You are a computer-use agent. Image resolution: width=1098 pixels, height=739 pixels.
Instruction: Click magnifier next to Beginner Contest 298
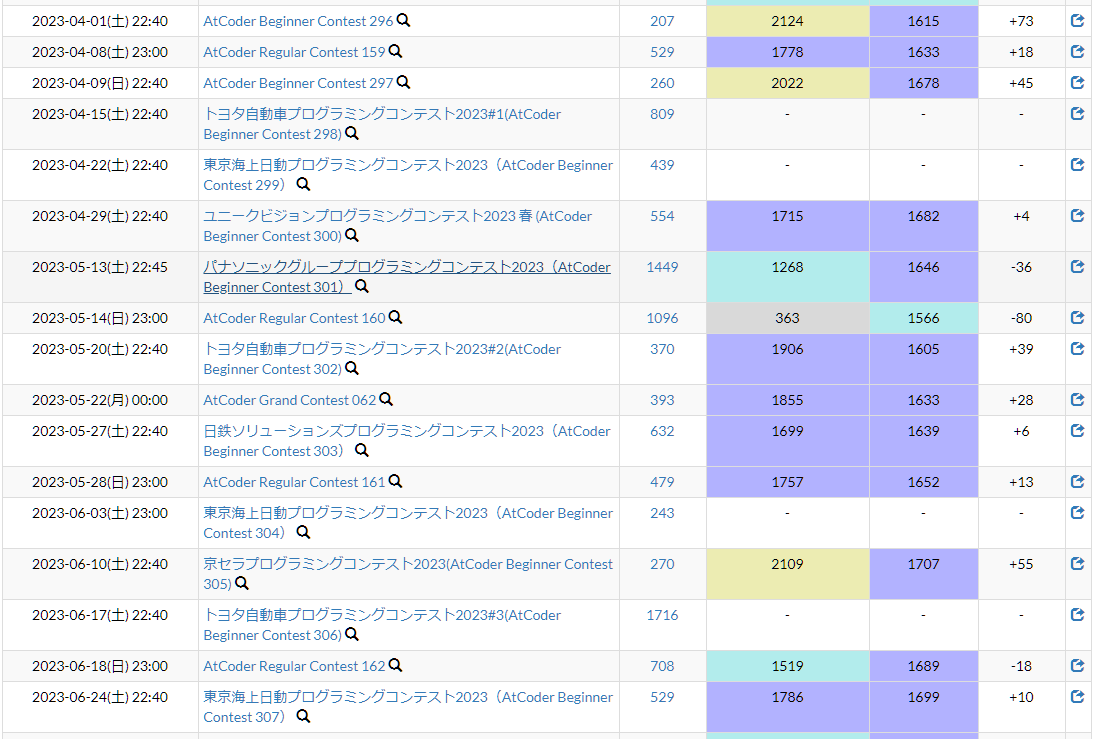[x=352, y=133]
